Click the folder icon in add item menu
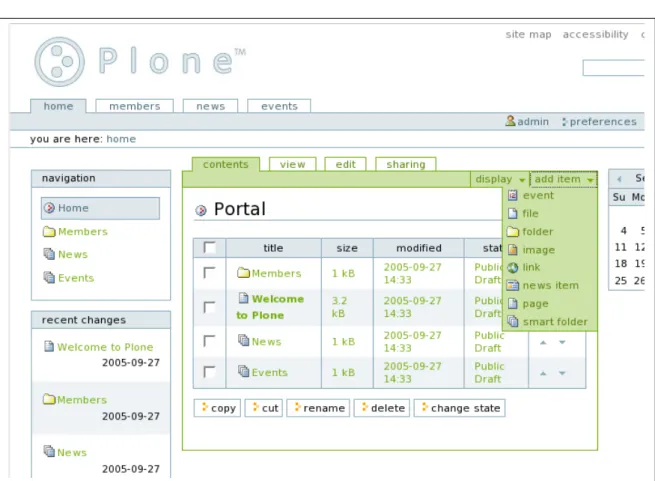Image resolution: width=655 pixels, height=481 pixels. 513,232
